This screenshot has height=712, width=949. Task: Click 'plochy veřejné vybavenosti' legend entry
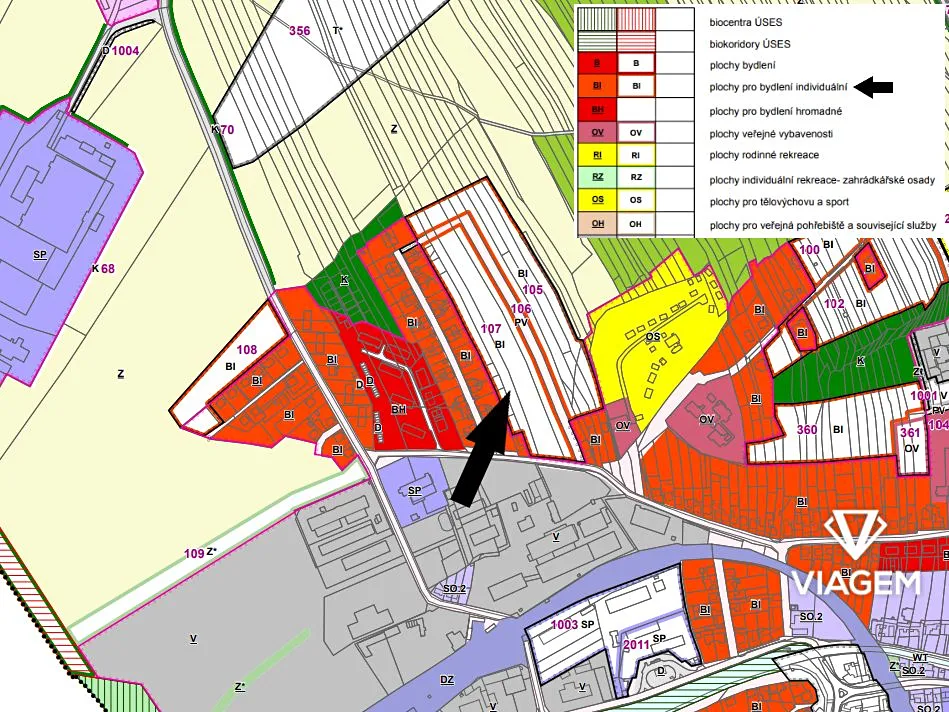[x=770, y=134]
